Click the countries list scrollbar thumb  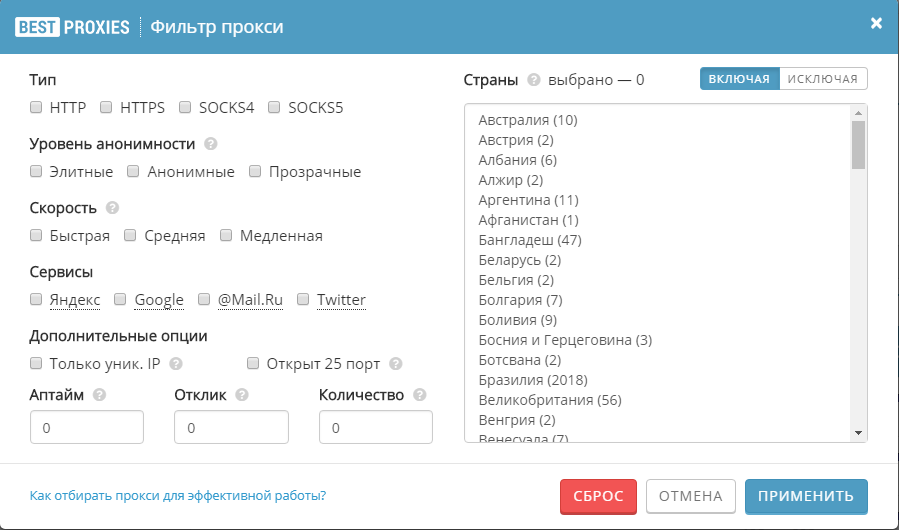(x=858, y=145)
